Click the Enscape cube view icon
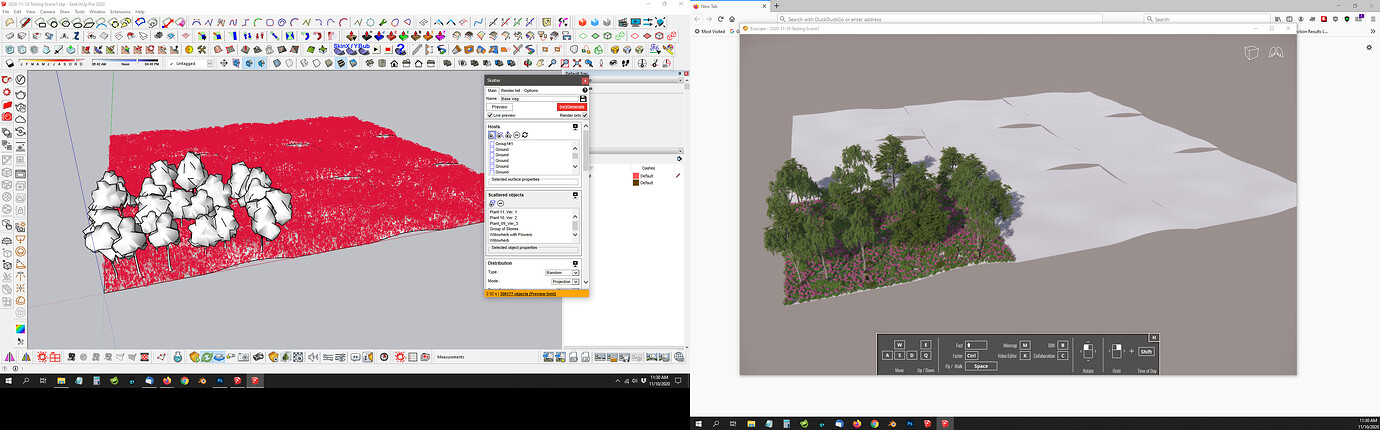Viewport: 1380px width, 430px height. [x=1250, y=53]
